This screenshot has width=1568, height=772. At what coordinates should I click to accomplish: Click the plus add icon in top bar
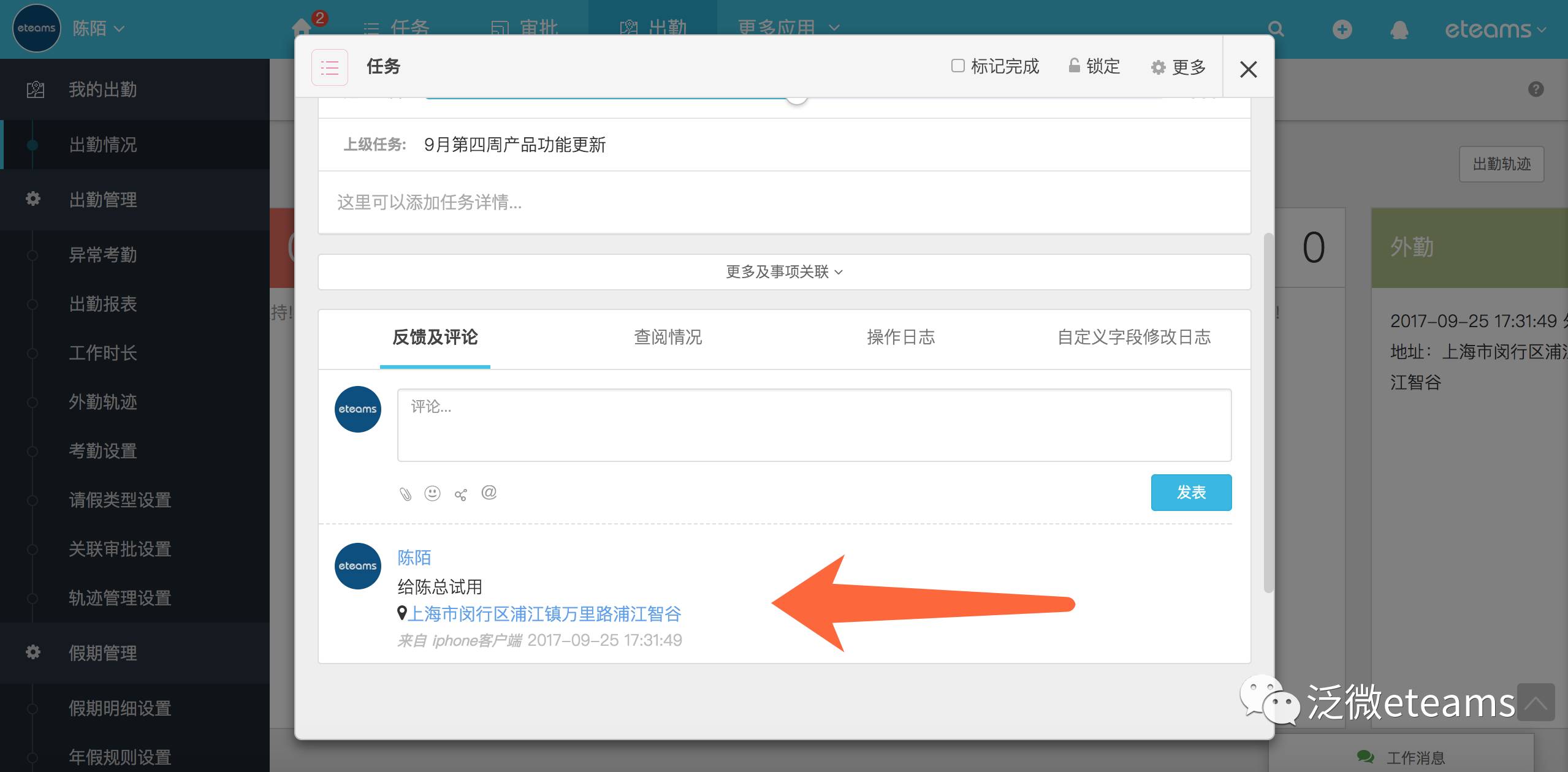coord(1342,29)
